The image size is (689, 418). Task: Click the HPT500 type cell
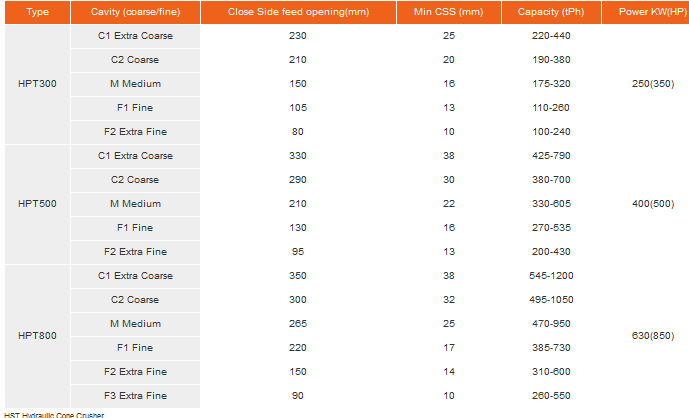click(37, 204)
